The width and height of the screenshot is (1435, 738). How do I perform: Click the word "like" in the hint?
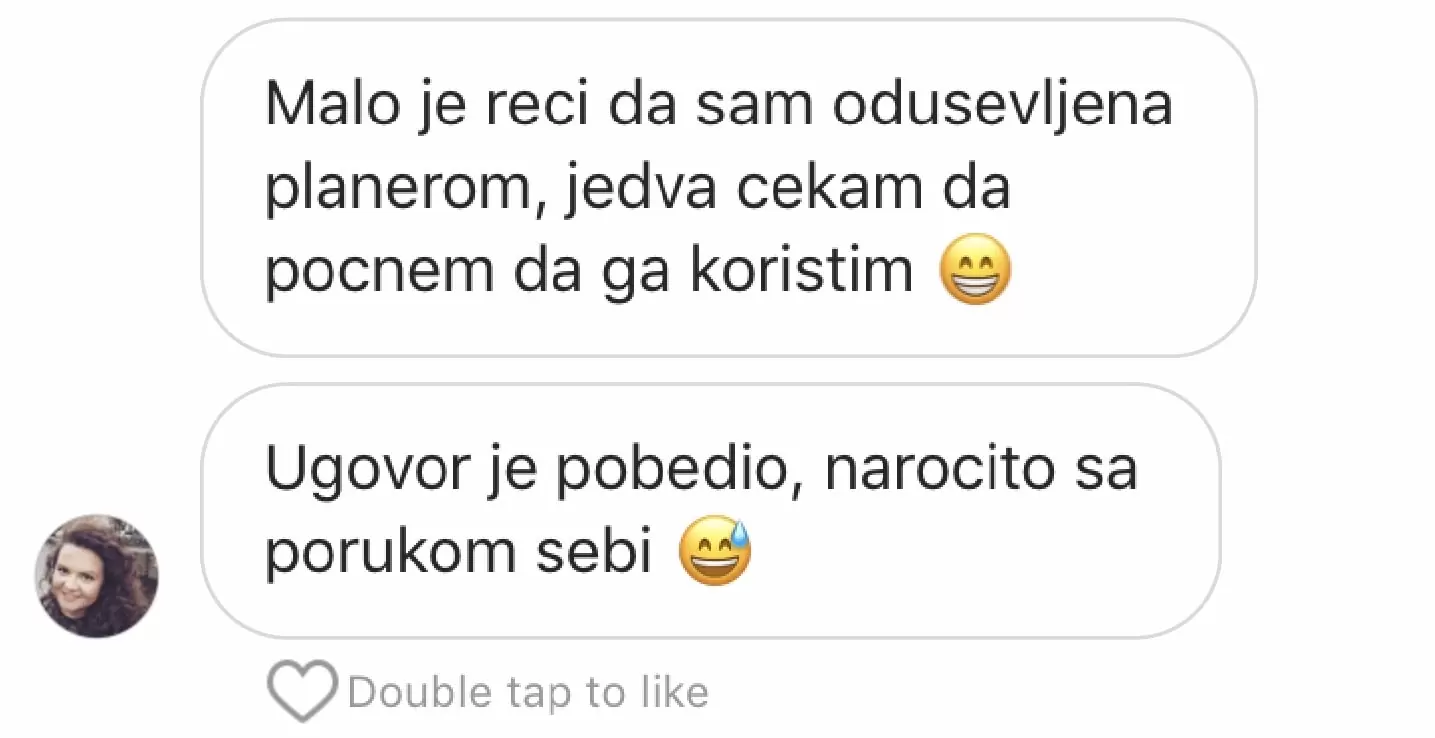click(x=677, y=692)
